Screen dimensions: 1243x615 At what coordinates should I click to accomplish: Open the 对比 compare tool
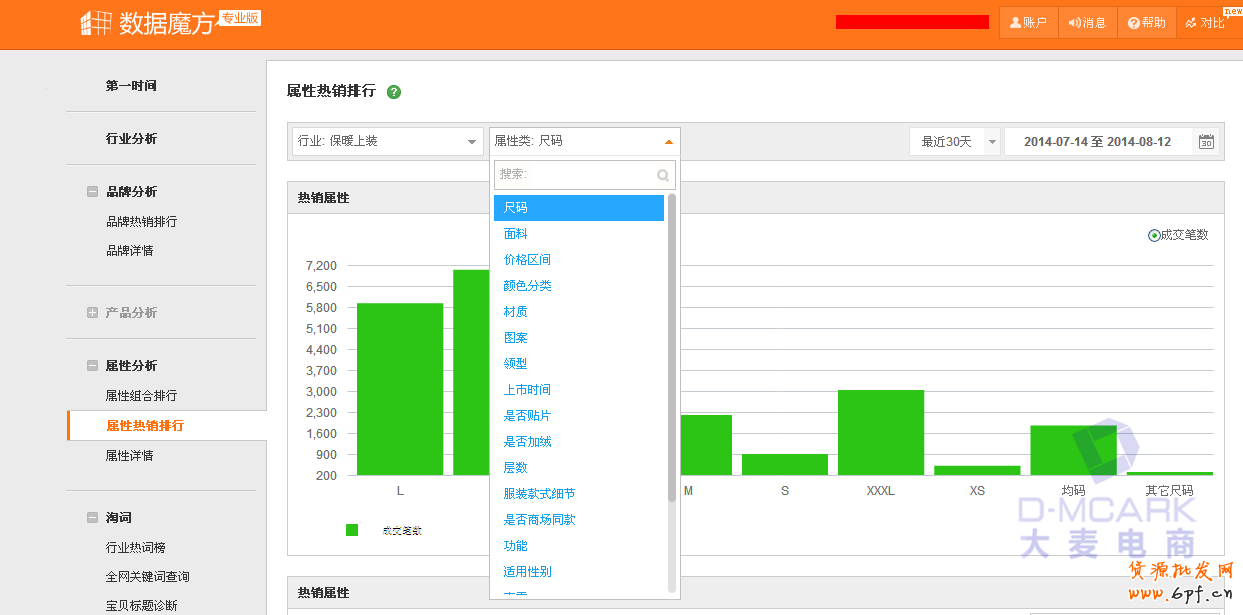(x=1205, y=23)
